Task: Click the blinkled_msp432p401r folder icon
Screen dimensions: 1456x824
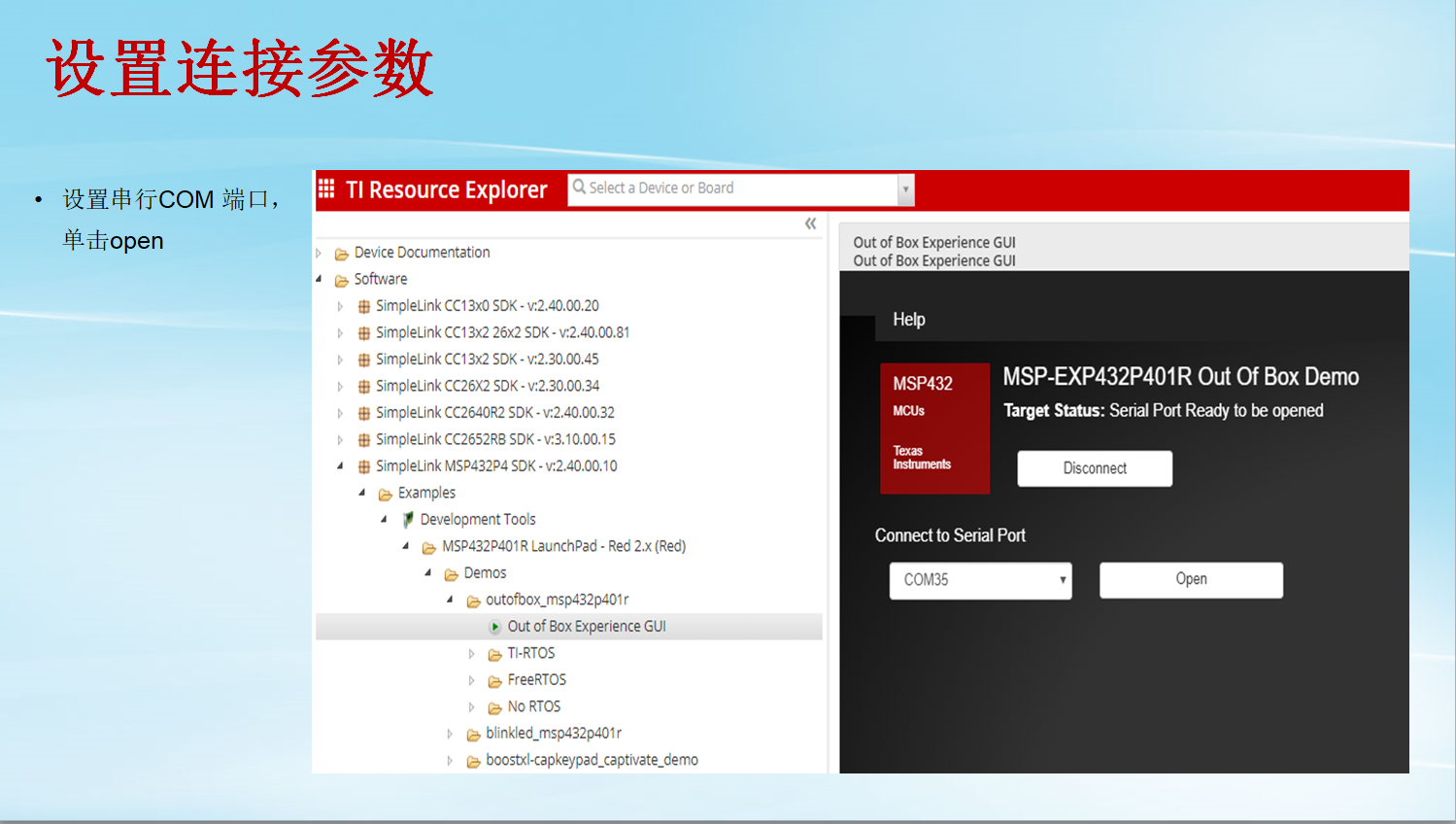Action: [474, 734]
